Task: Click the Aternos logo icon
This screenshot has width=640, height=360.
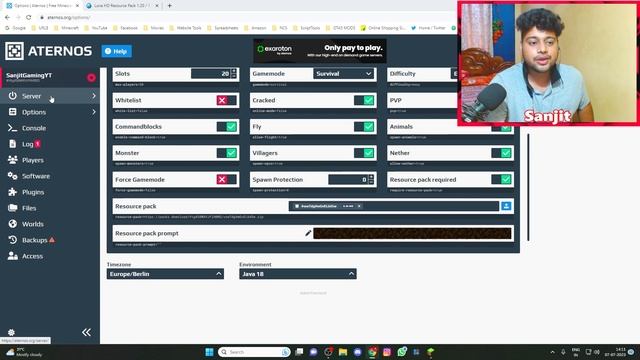Action: 14,51
